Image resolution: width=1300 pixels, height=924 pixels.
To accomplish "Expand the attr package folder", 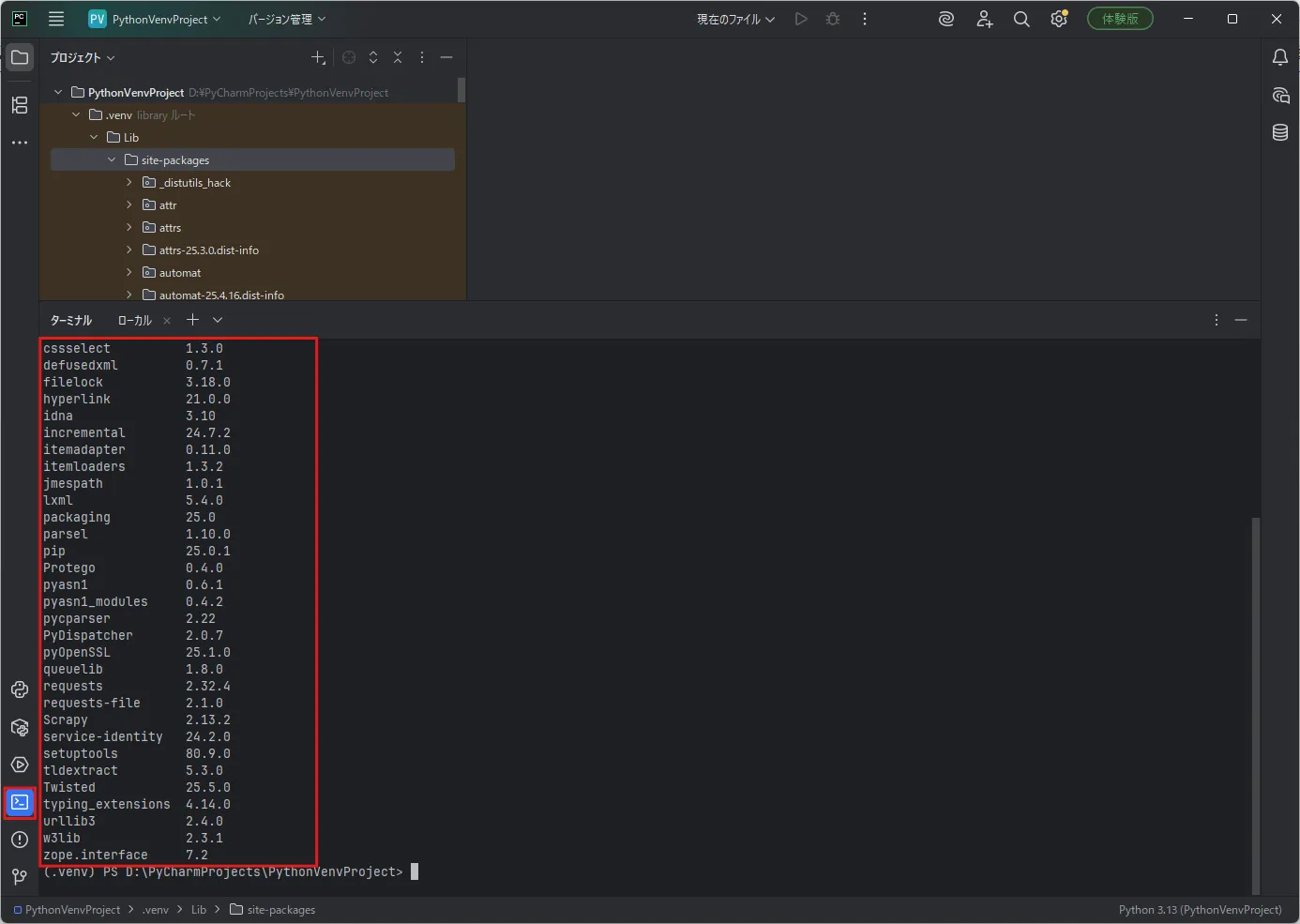I will 129,204.
